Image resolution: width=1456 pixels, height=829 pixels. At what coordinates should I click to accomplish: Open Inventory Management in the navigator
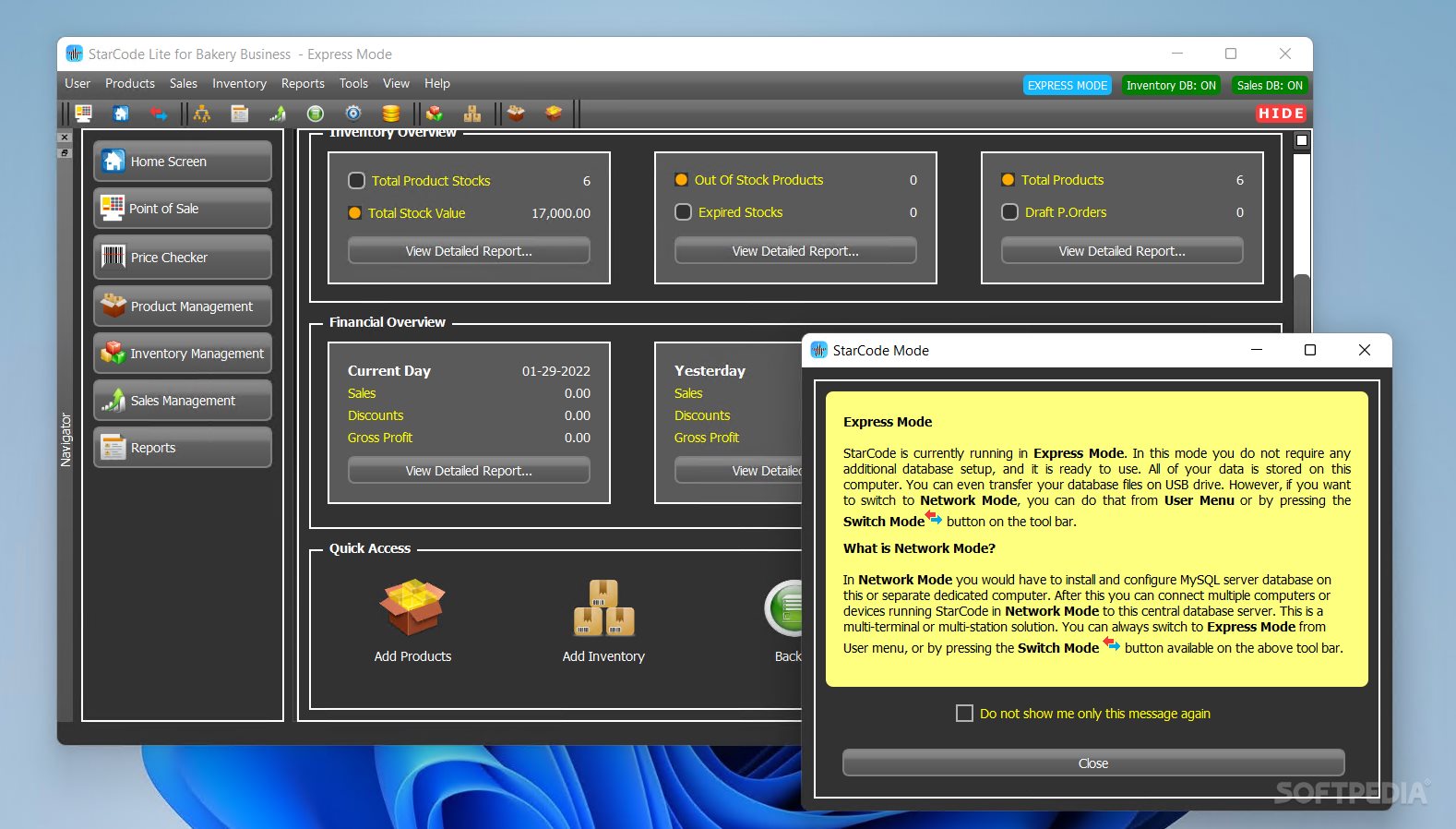click(x=183, y=354)
